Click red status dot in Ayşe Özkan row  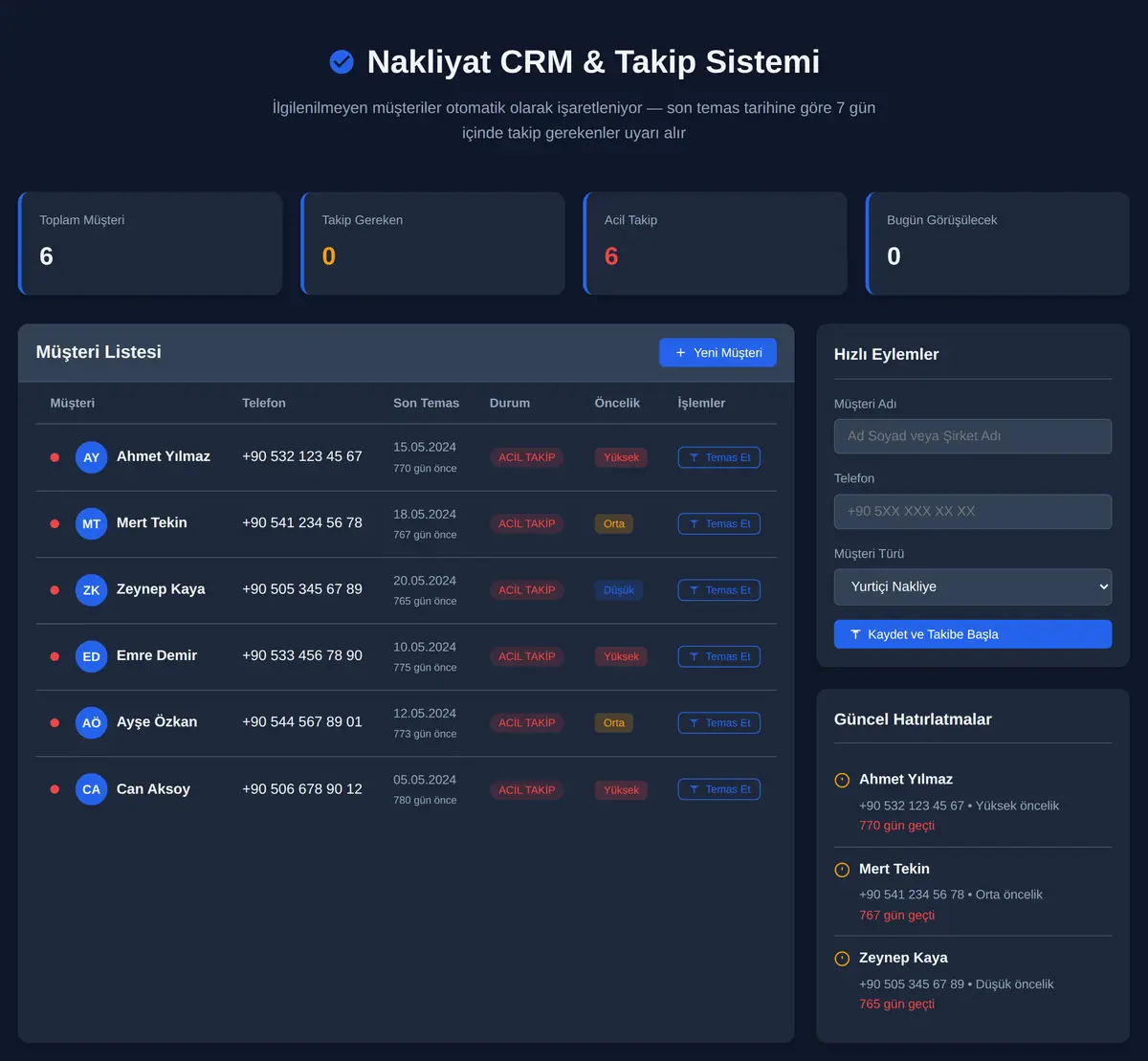(55, 722)
